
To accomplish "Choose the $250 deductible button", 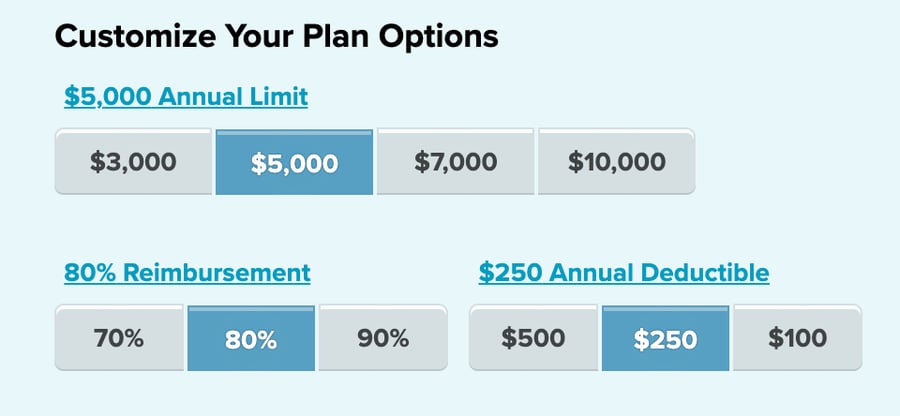I will [x=666, y=339].
